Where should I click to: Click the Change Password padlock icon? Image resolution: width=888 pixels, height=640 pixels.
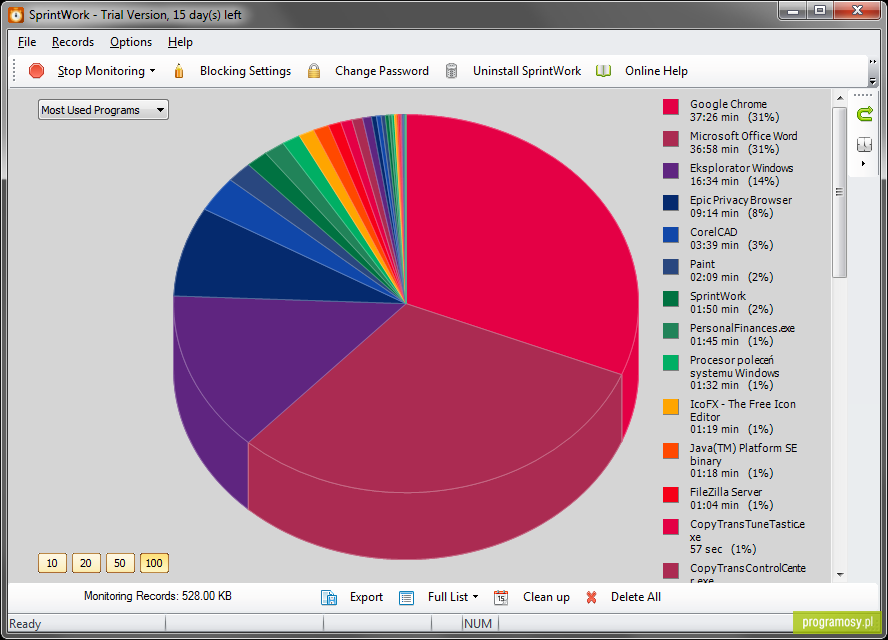[x=314, y=71]
